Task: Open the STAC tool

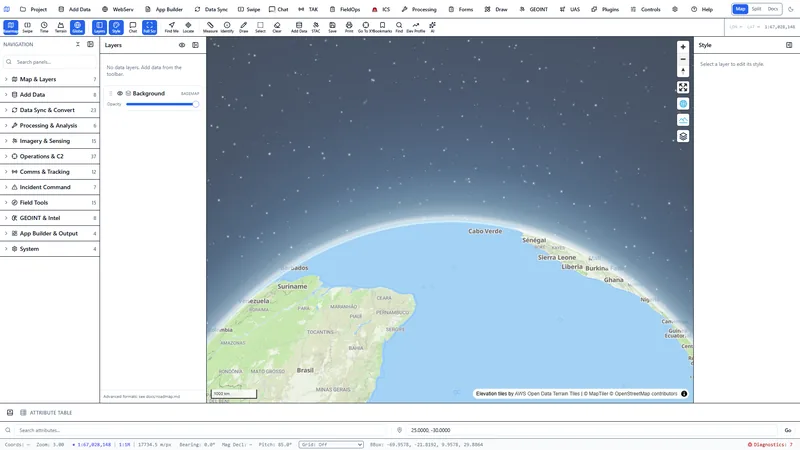Action: pos(316,27)
